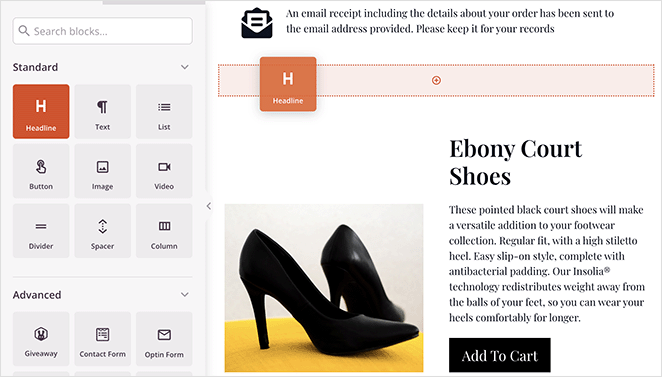Select the Optin Form block
The height and width of the screenshot is (377, 662).
(x=164, y=339)
